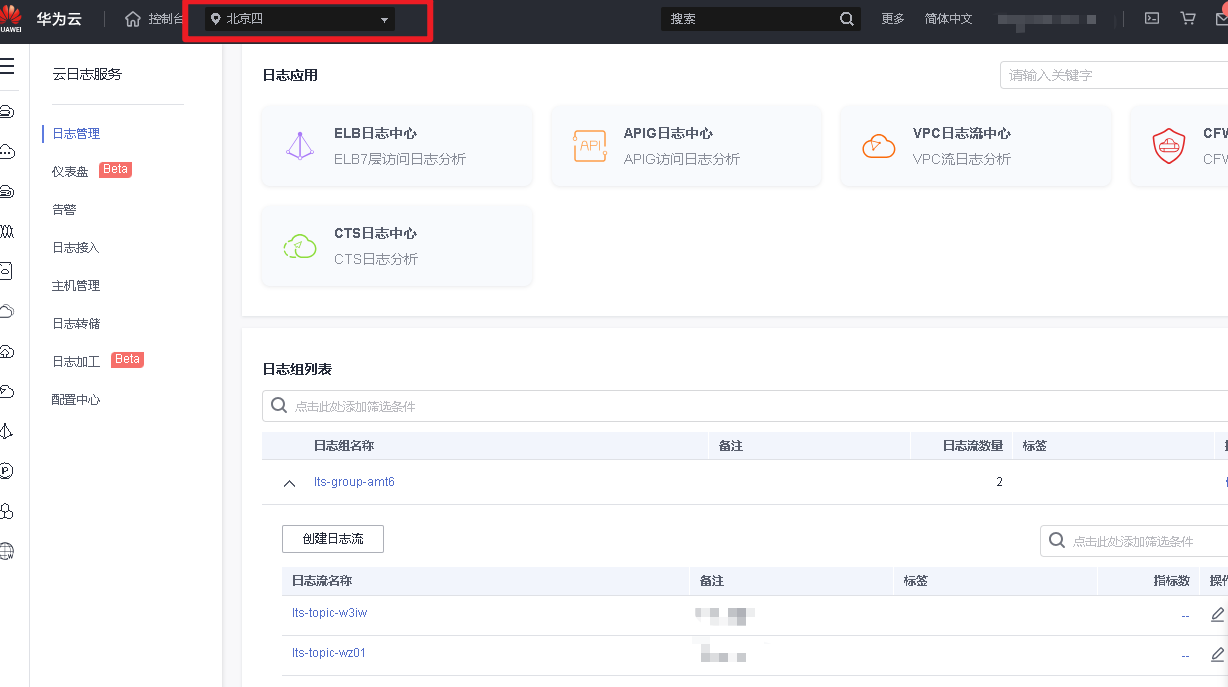Click the edit pencil for lts-topic-wz01
This screenshot has width=1228, height=687.
pos(1217,655)
